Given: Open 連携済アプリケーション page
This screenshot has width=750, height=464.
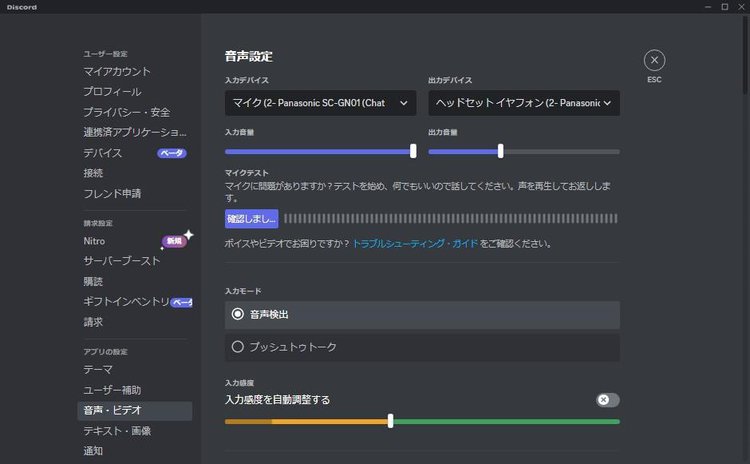Looking at the screenshot, I should pos(135,132).
